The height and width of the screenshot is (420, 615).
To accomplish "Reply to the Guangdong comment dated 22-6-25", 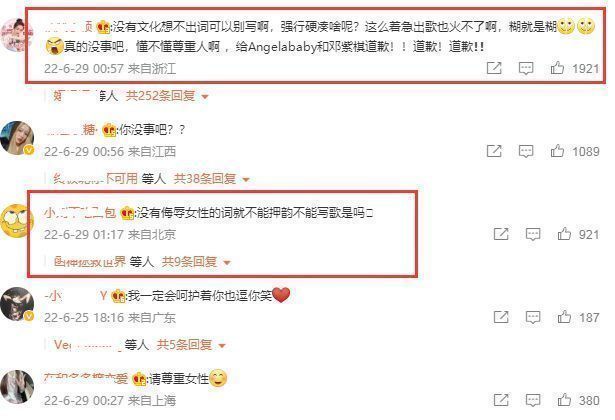I will pyautogui.click(x=533, y=317).
